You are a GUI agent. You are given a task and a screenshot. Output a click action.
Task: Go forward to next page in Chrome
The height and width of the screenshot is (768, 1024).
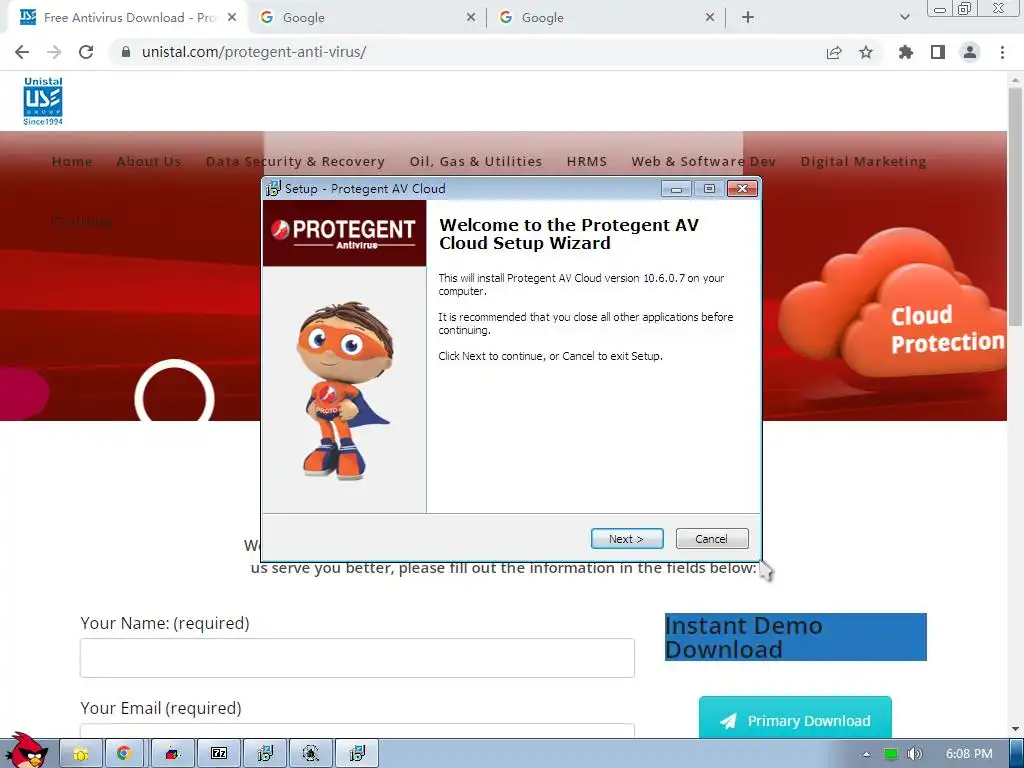click(x=54, y=52)
